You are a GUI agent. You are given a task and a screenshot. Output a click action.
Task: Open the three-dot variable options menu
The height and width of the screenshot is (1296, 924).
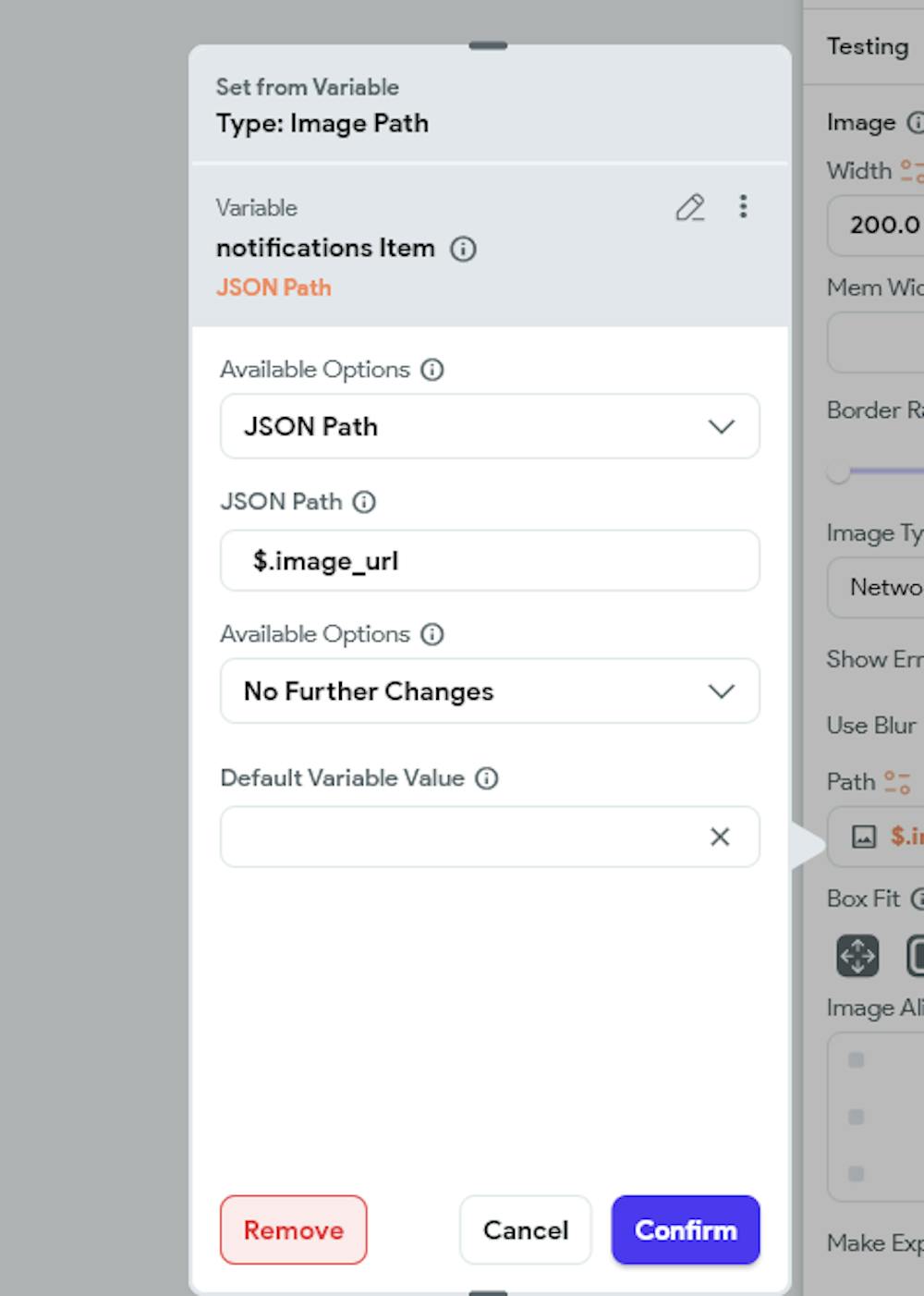(743, 207)
